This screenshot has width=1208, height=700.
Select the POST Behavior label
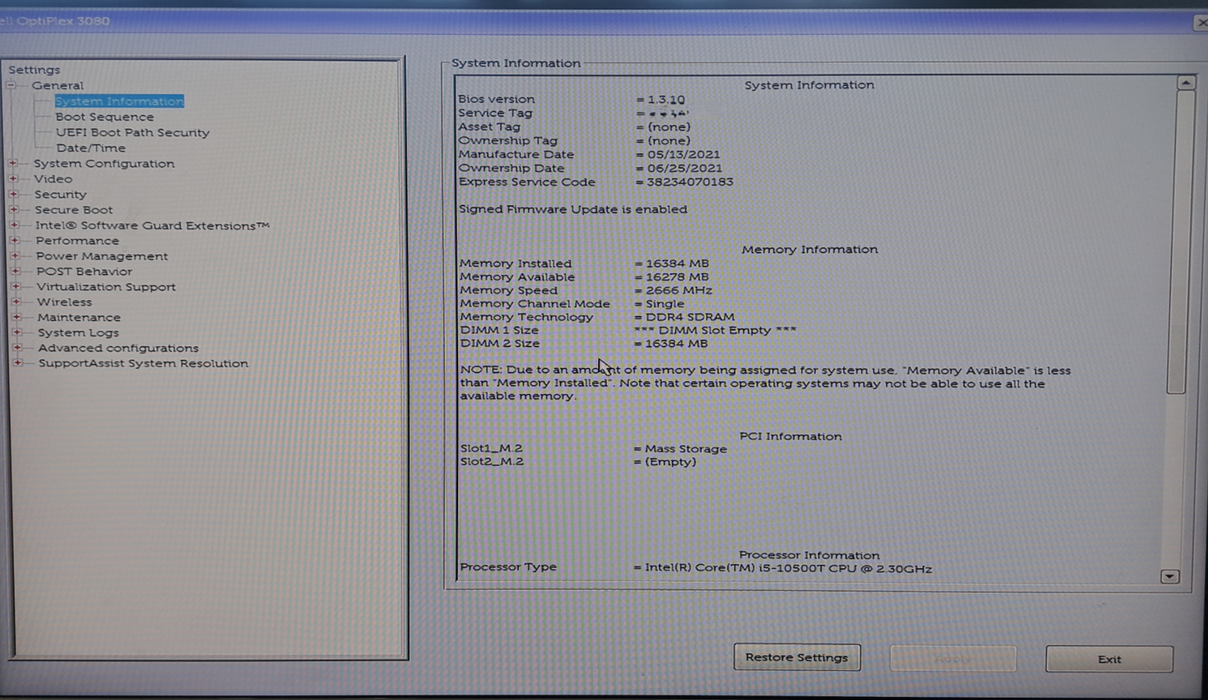84,271
